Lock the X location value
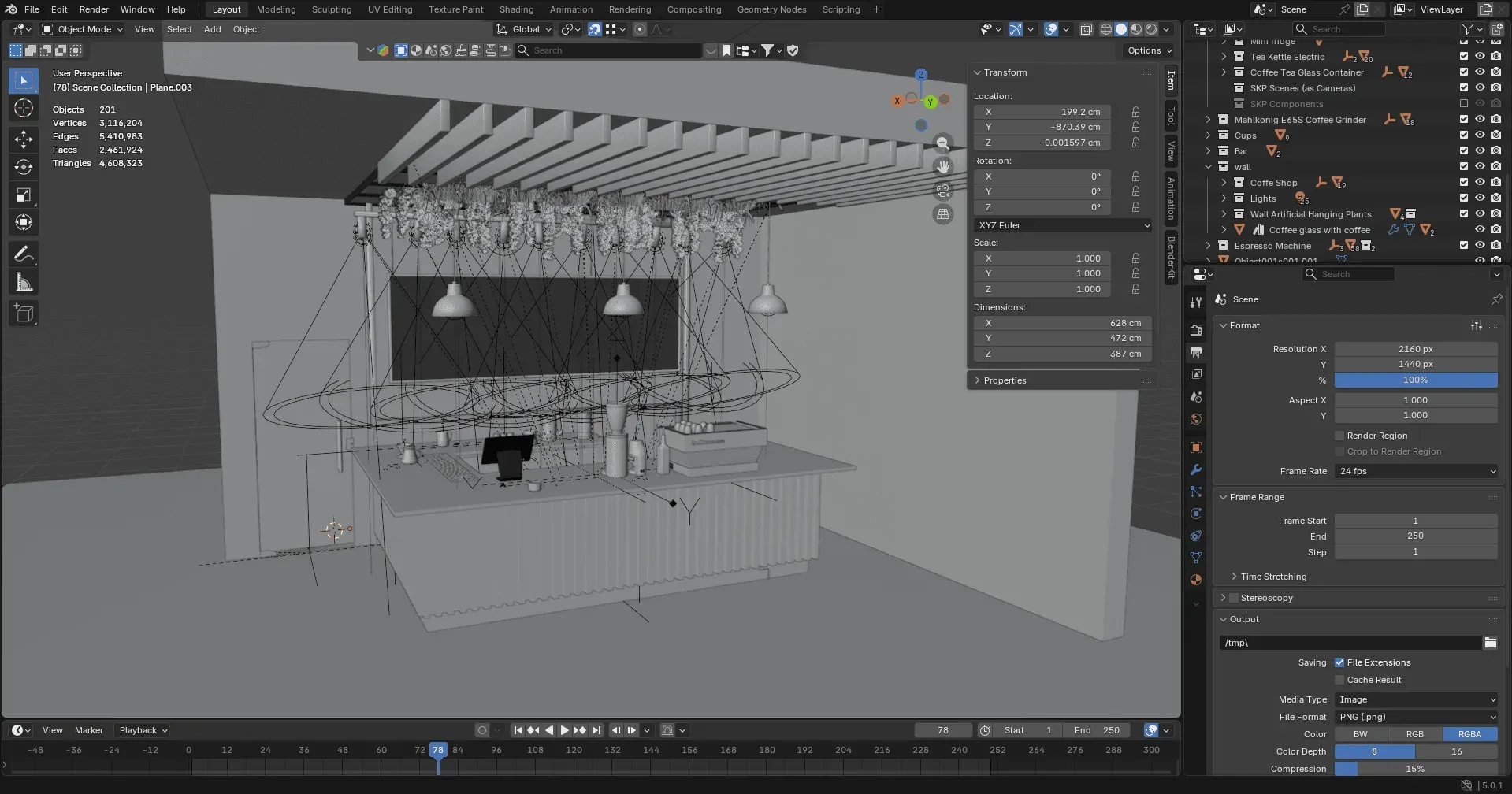Screen dimensions: 1512x794 (x=1135, y=112)
